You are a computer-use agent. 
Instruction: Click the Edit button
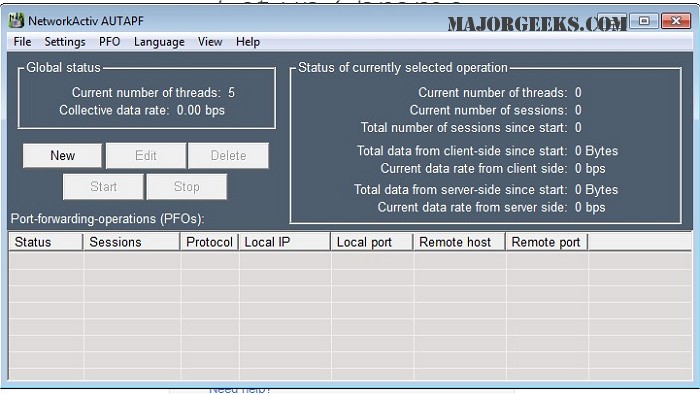tap(146, 156)
